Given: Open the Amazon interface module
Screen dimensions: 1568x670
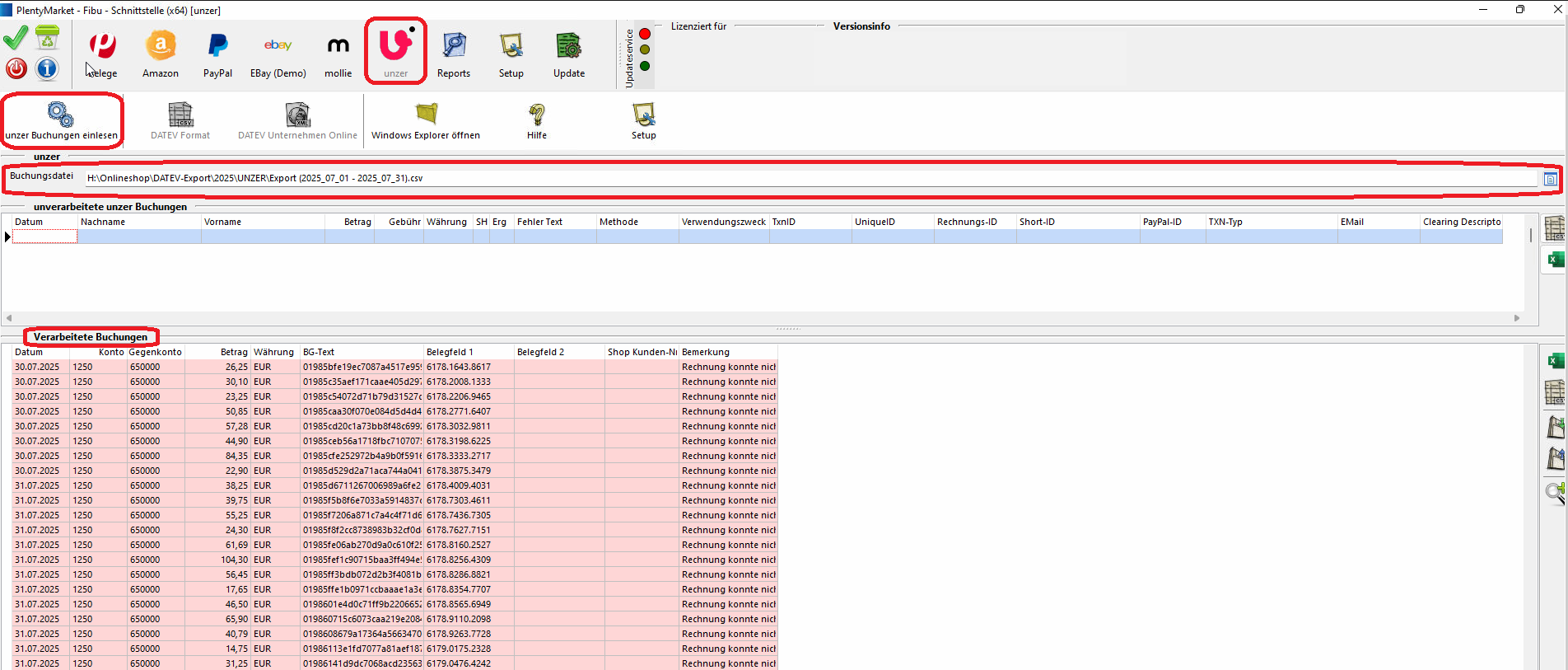Looking at the screenshot, I should click(x=161, y=54).
